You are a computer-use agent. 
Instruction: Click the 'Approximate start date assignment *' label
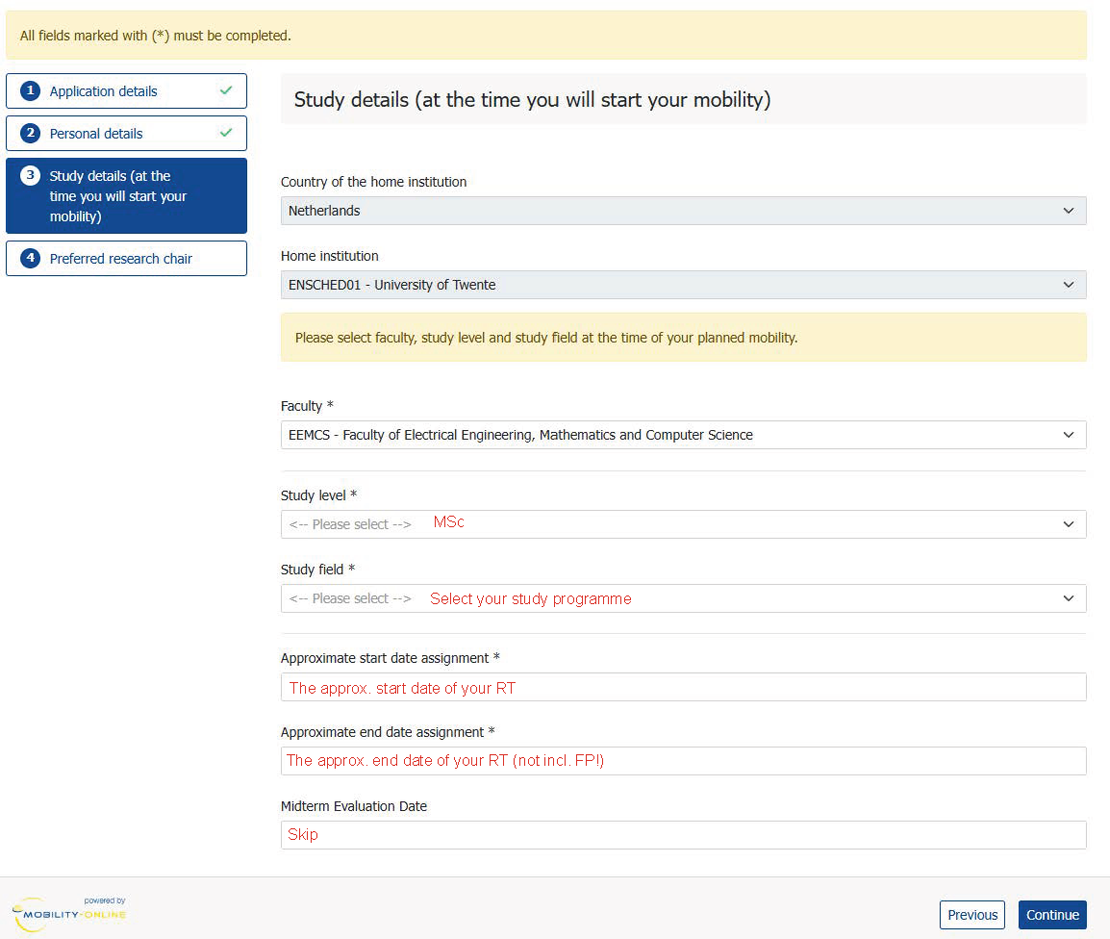tap(390, 658)
